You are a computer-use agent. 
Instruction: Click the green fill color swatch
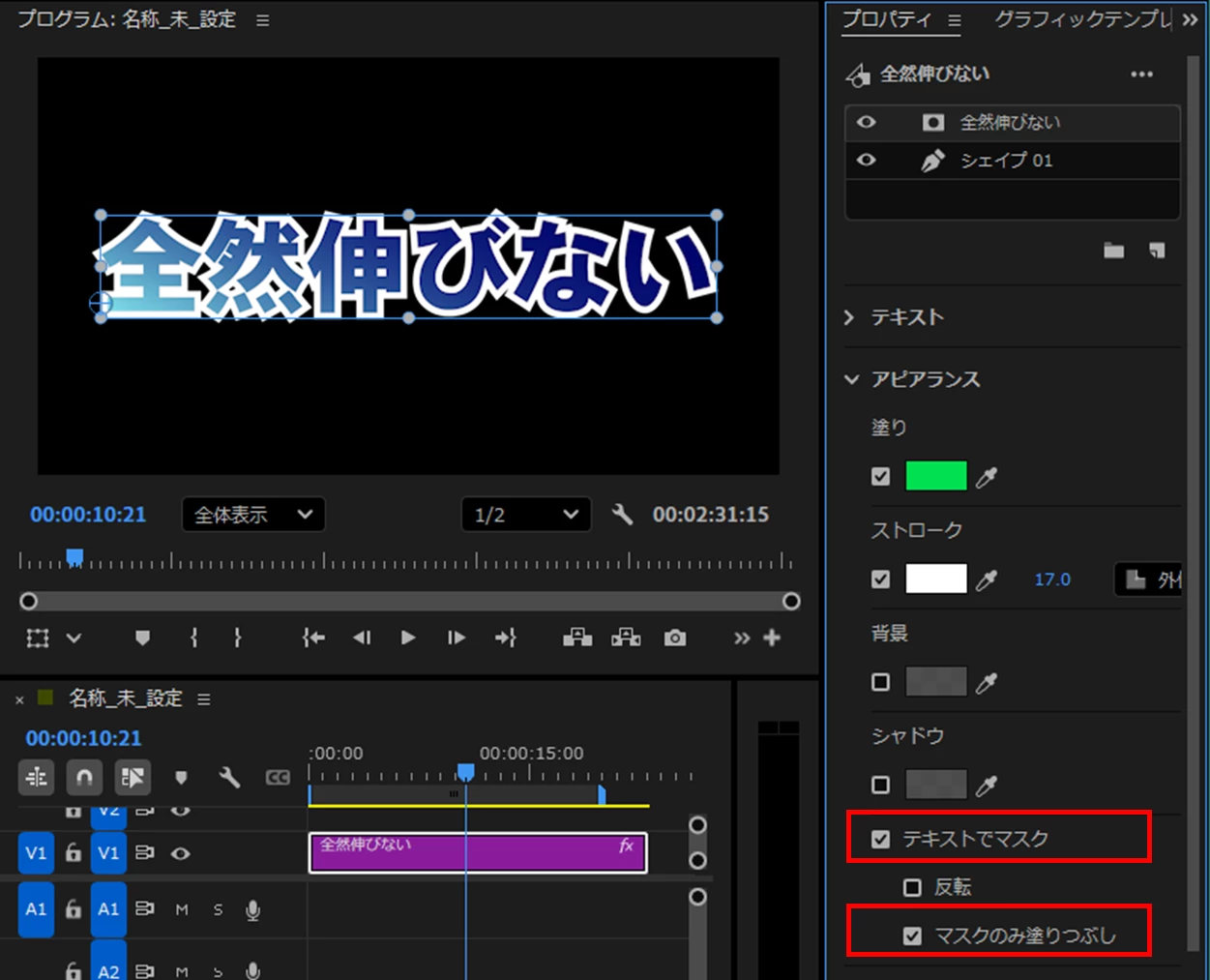pos(935,476)
